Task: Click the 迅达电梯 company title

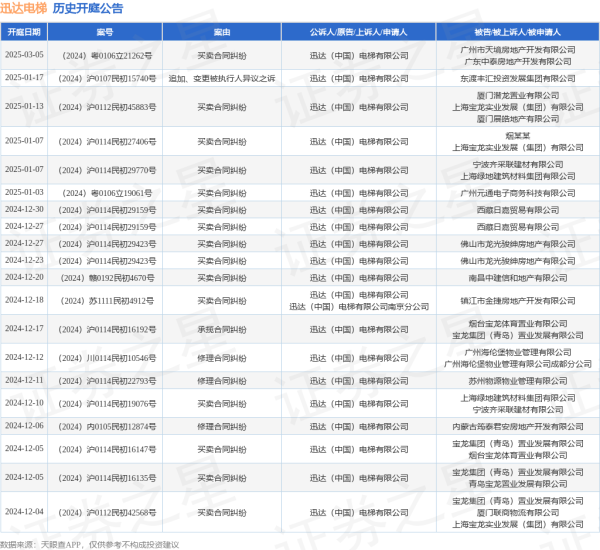Action: tap(23, 8)
